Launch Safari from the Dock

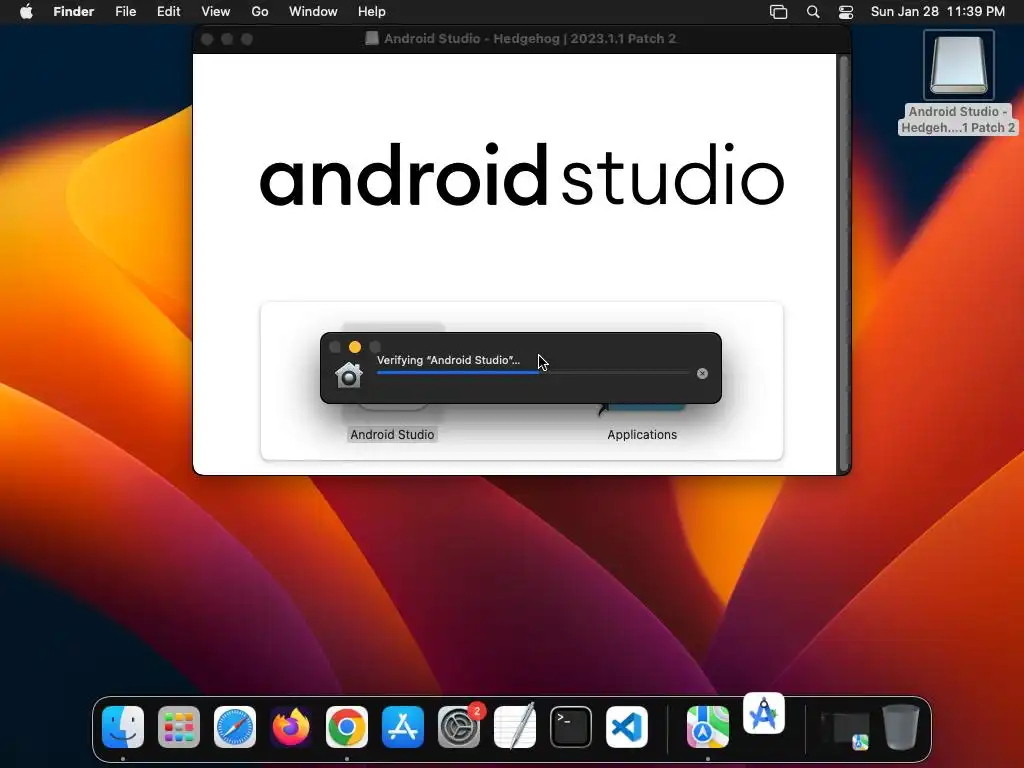click(235, 727)
